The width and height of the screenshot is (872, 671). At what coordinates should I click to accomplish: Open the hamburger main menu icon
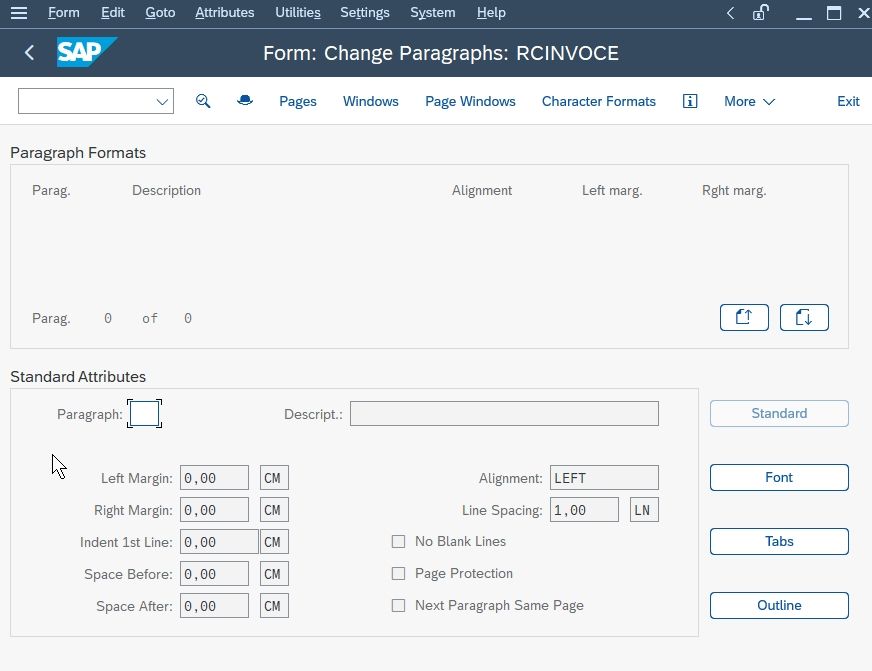pos(19,12)
